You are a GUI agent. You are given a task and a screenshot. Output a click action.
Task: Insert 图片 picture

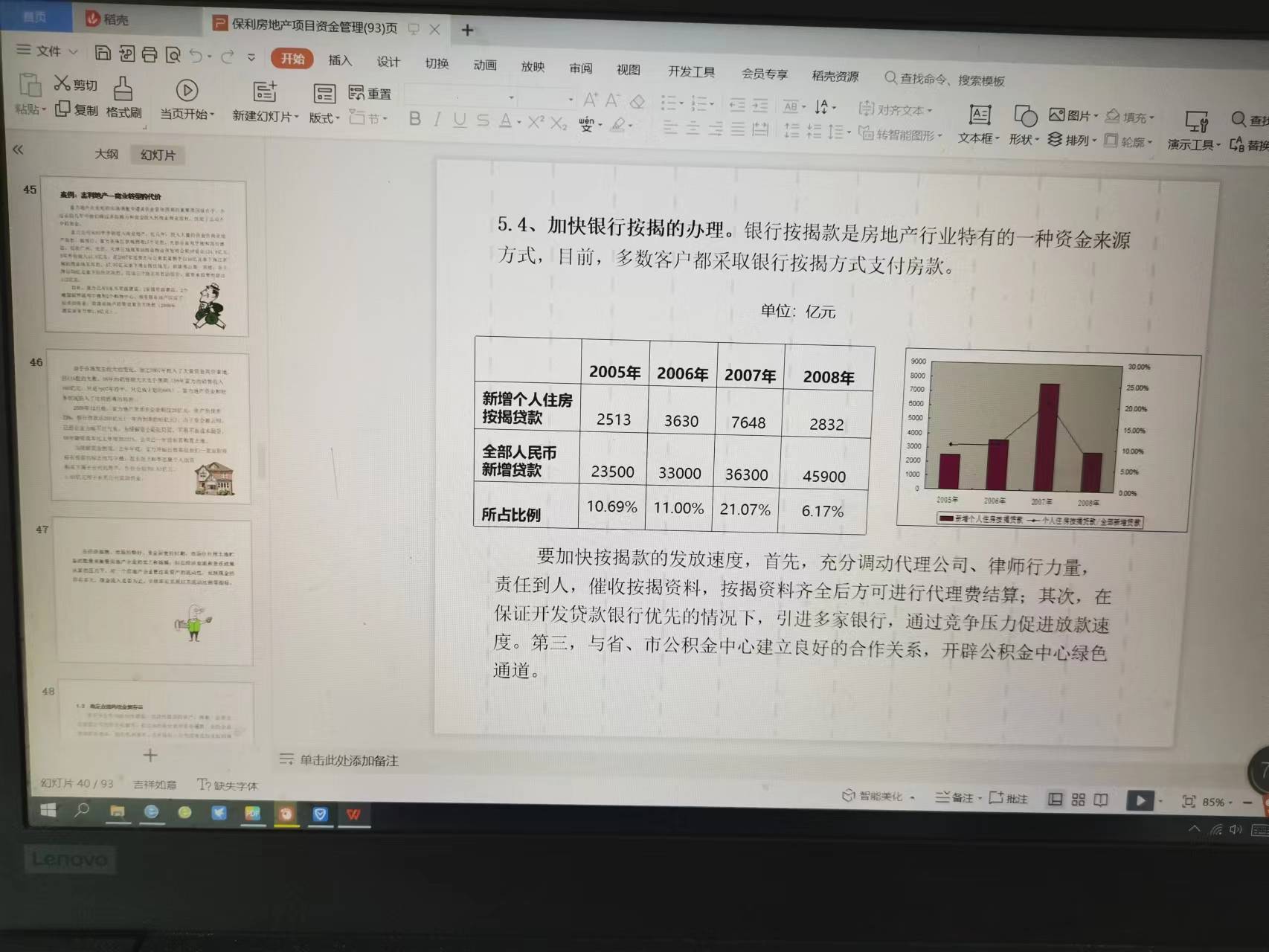point(1073,115)
